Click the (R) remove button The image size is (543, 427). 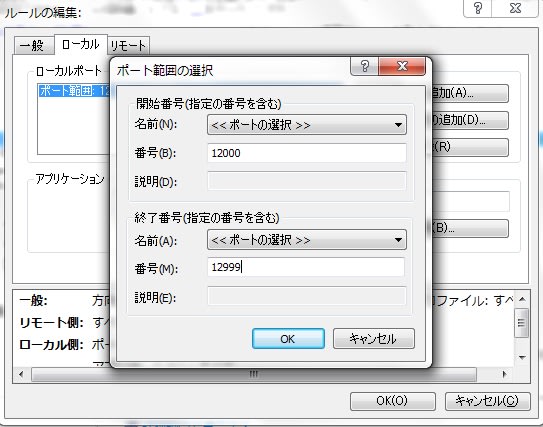470,147
